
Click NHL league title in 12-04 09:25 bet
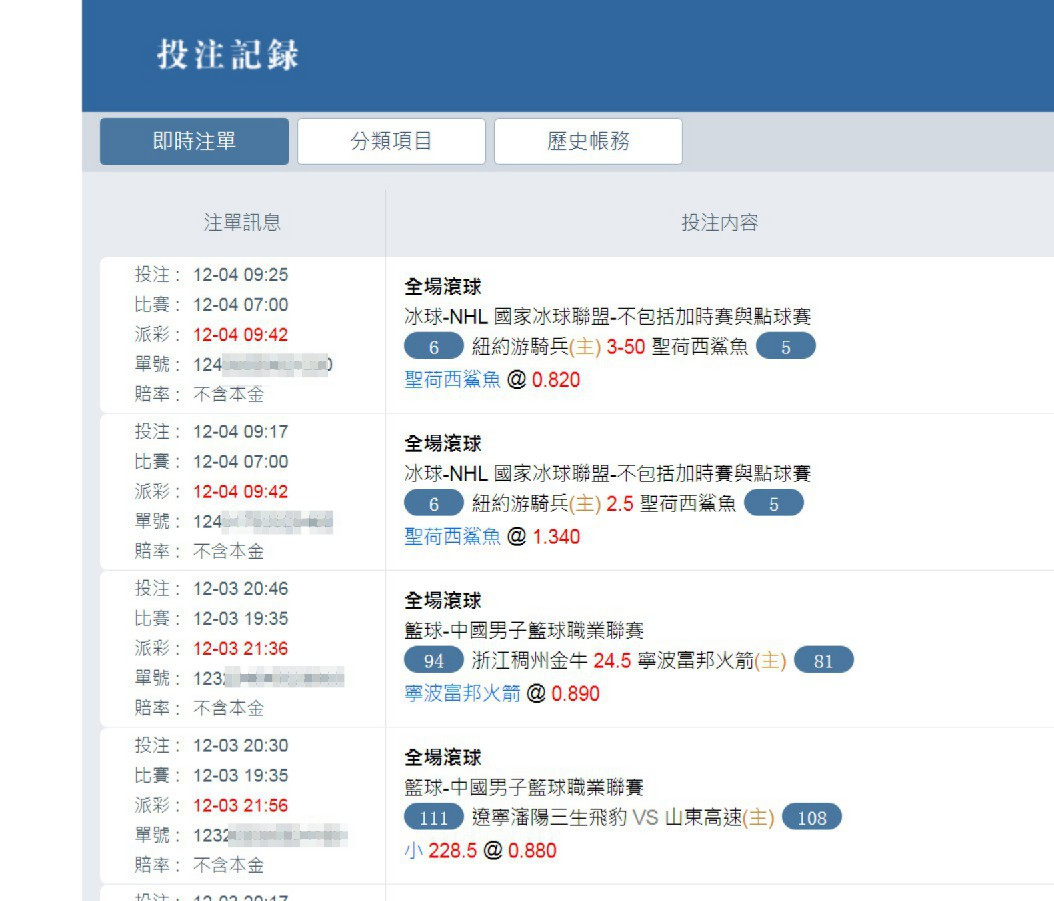point(608,316)
